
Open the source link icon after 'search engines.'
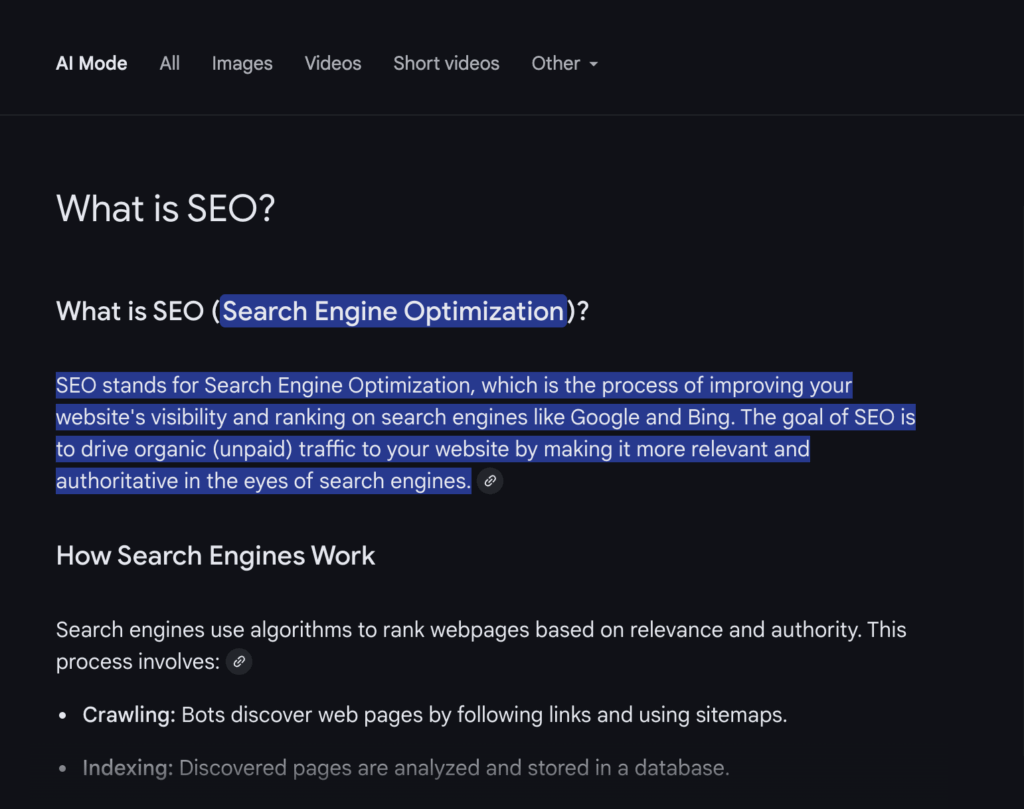point(490,481)
